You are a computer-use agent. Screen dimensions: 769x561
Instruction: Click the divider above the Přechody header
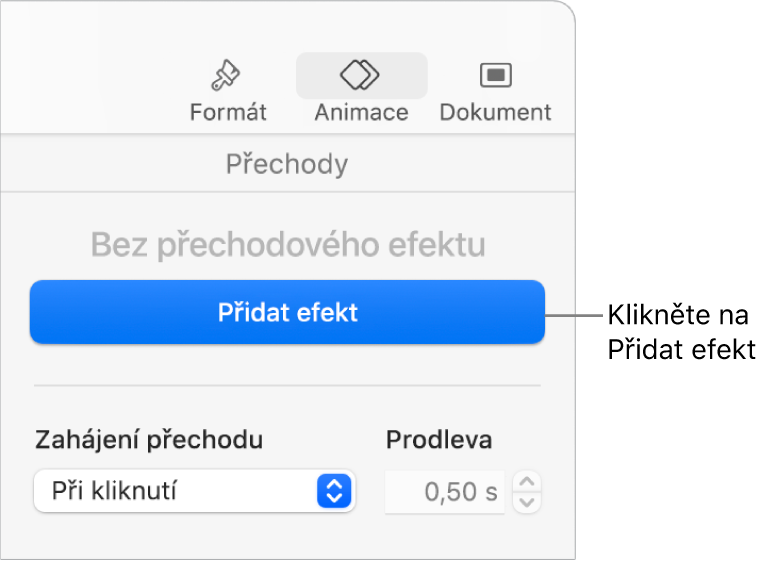coord(287,135)
